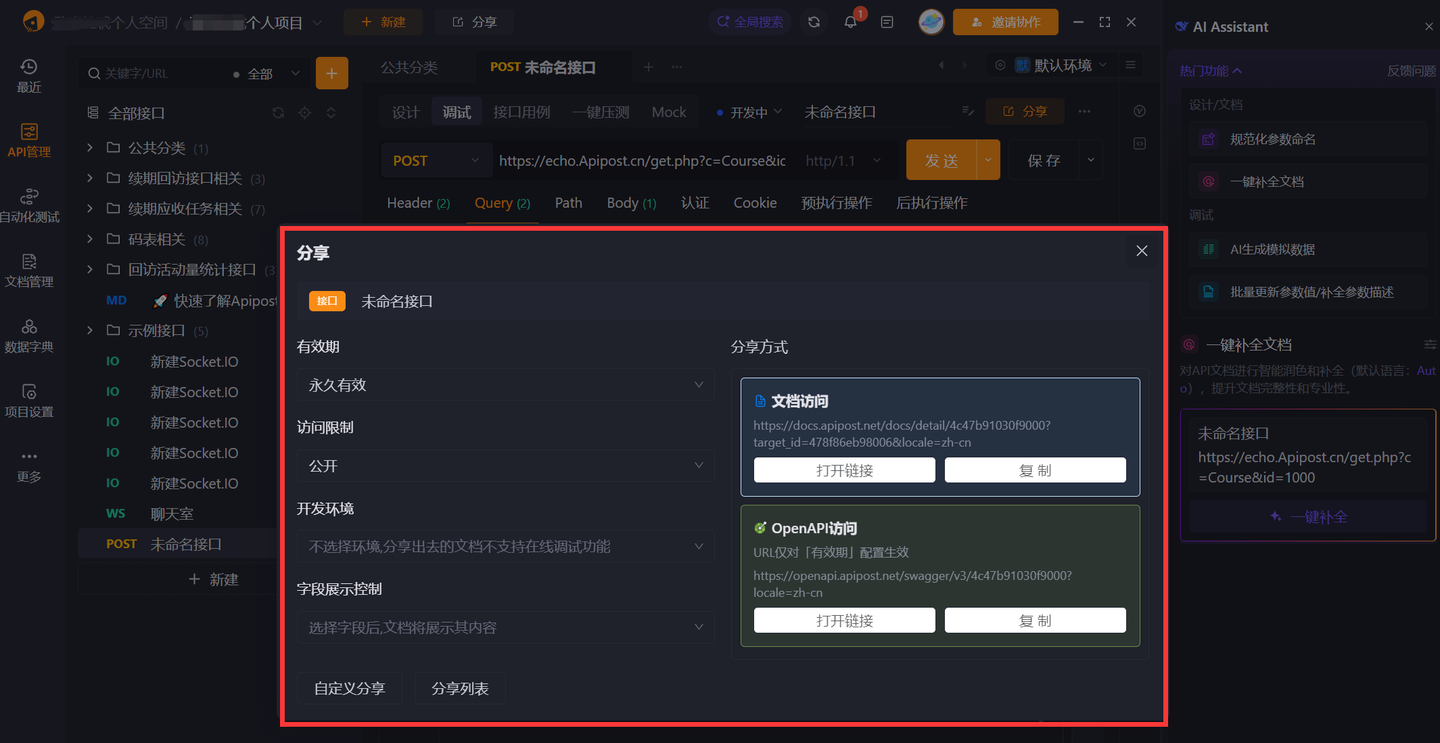
Task: Open the 开发环境 selection dropdown
Action: coord(505,547)
